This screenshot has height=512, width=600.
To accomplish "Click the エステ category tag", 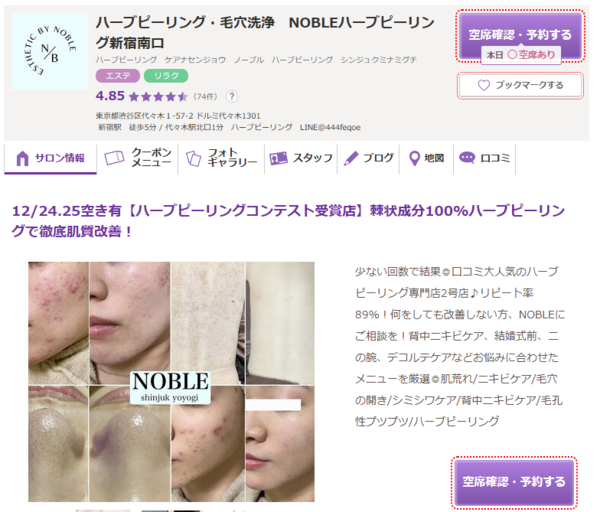I will (x=117, y=76).
